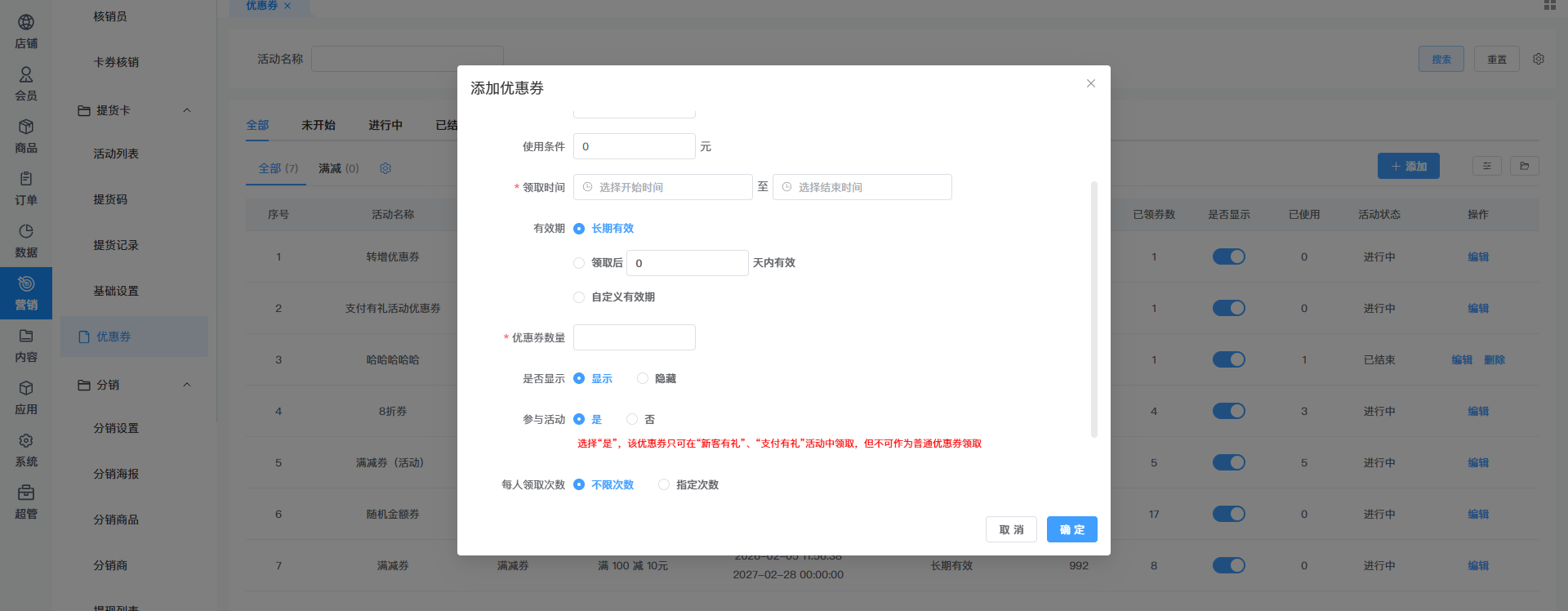Click the dialog vertical scrollbar
Screen dimensions: 1568x611
pyautogui.click(x=1094, y=310)
